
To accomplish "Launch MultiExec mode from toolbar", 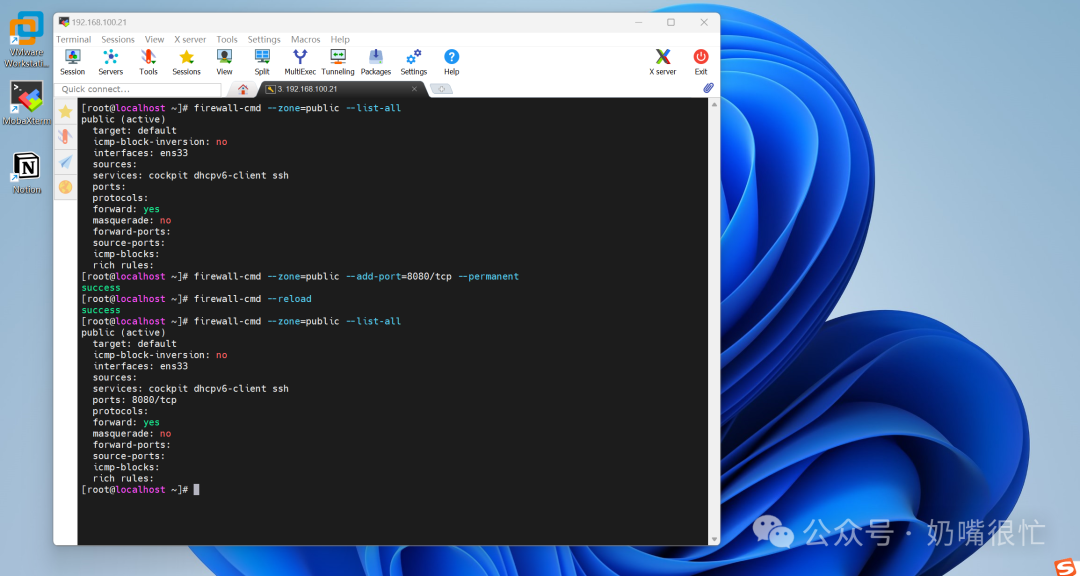I will click(300, 62).
